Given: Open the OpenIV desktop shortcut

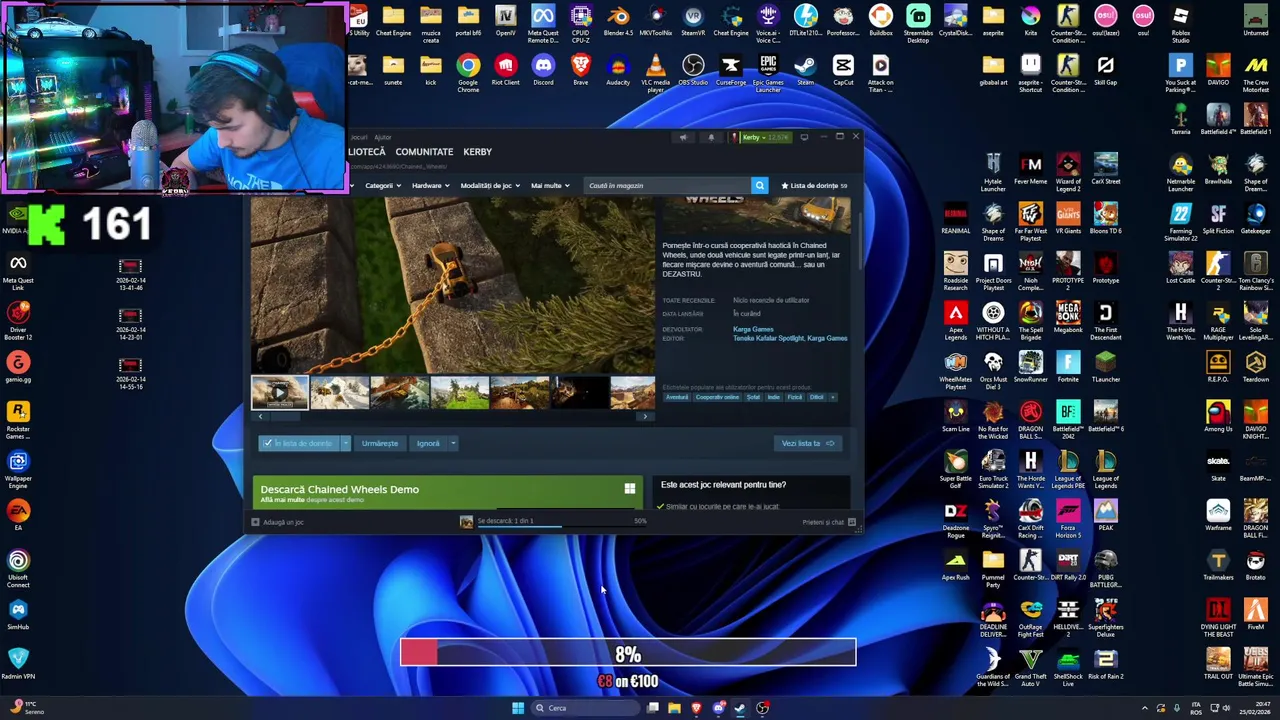Looking at the screenshot, I should click(506, 22).
